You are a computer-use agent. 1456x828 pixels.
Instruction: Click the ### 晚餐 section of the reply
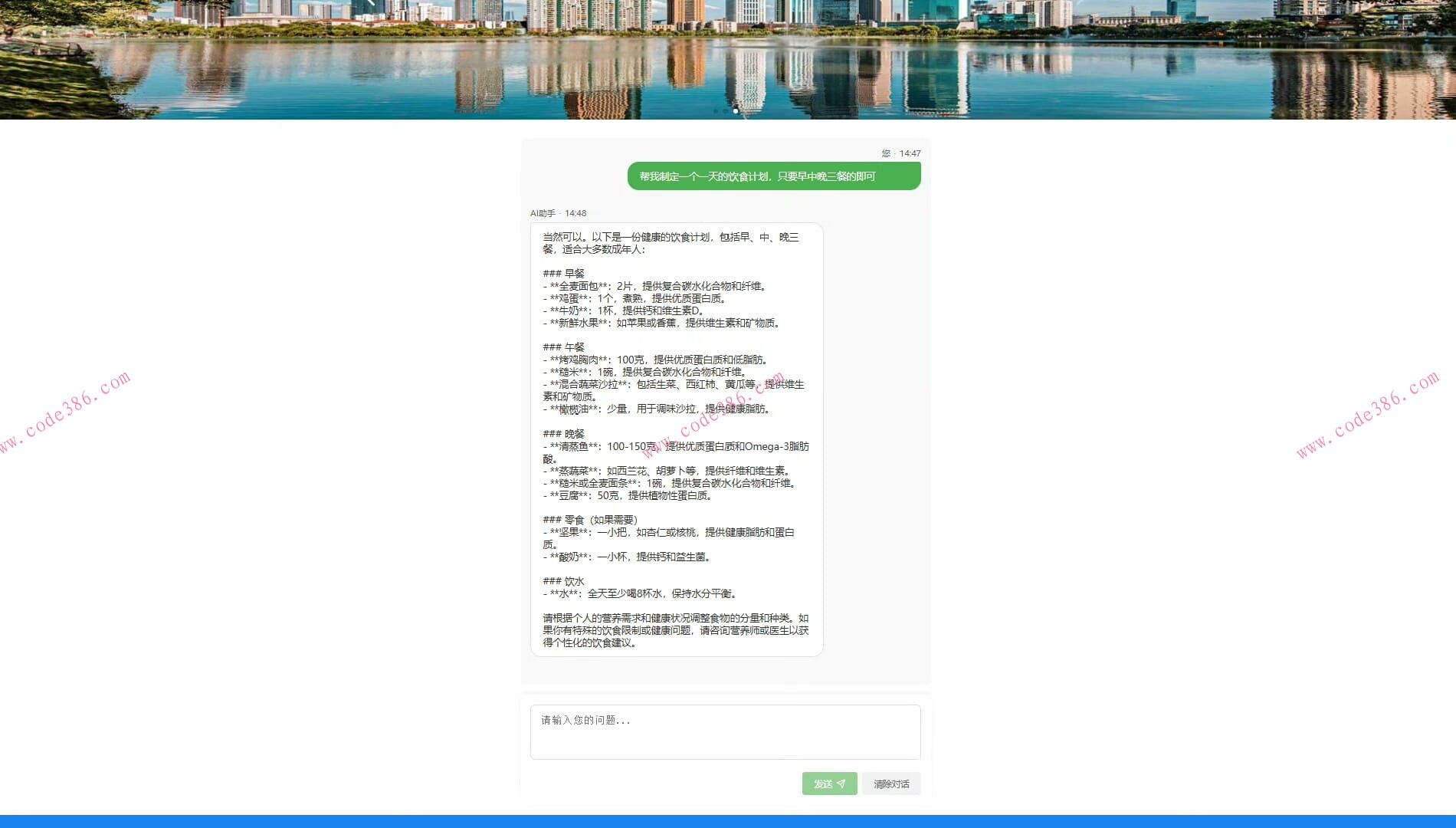564,434
